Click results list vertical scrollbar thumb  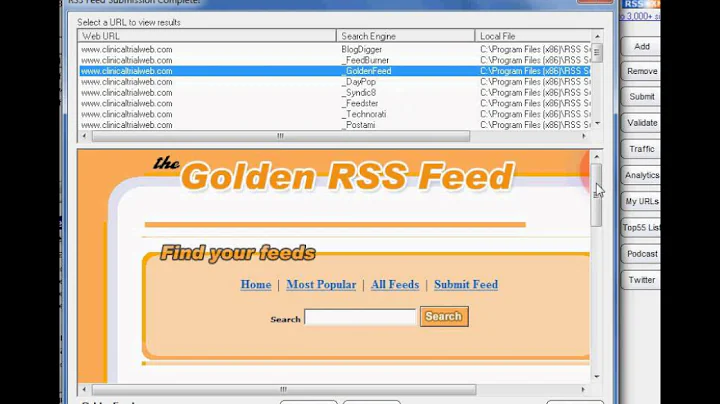tap(597, 52)
